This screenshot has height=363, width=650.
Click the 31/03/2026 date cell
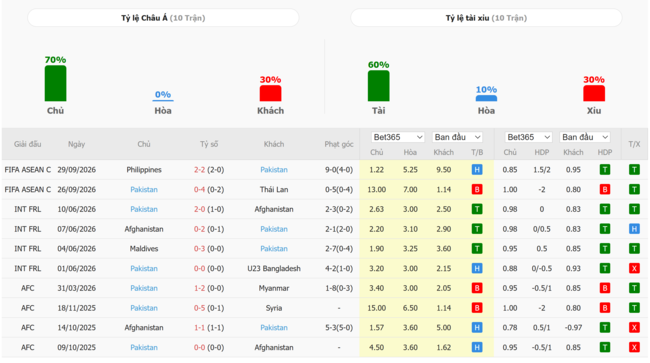(x=76, y=288)
